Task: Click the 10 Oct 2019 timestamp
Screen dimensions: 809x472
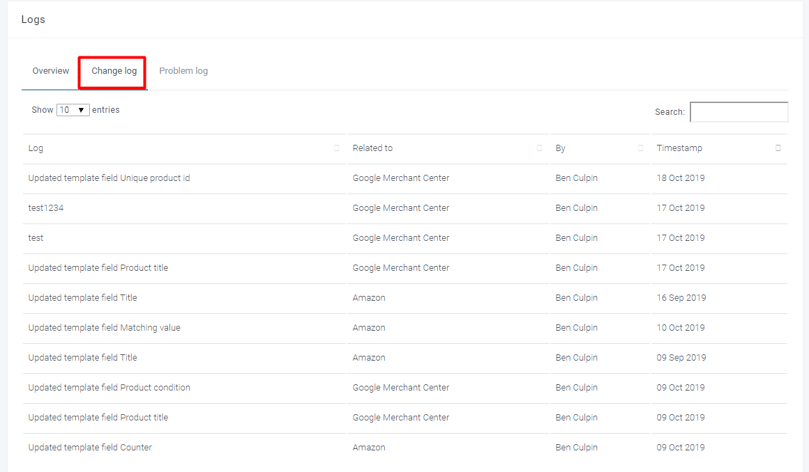Action: click(x=681, y=328)
